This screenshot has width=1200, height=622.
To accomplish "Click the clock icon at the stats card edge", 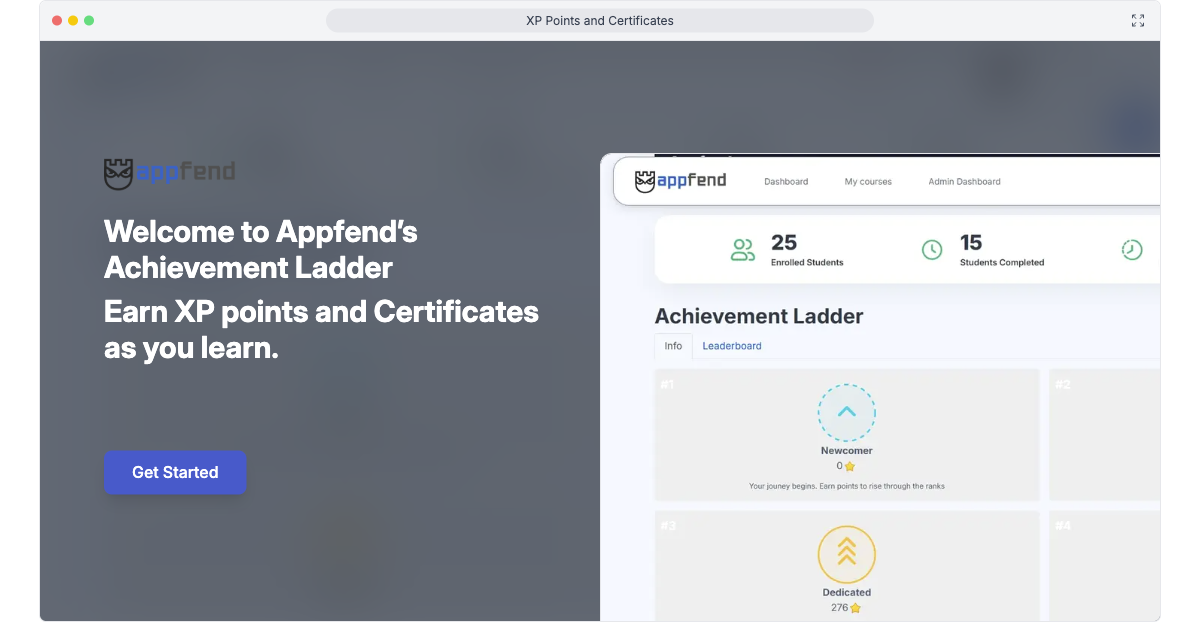I will 1132,250.
